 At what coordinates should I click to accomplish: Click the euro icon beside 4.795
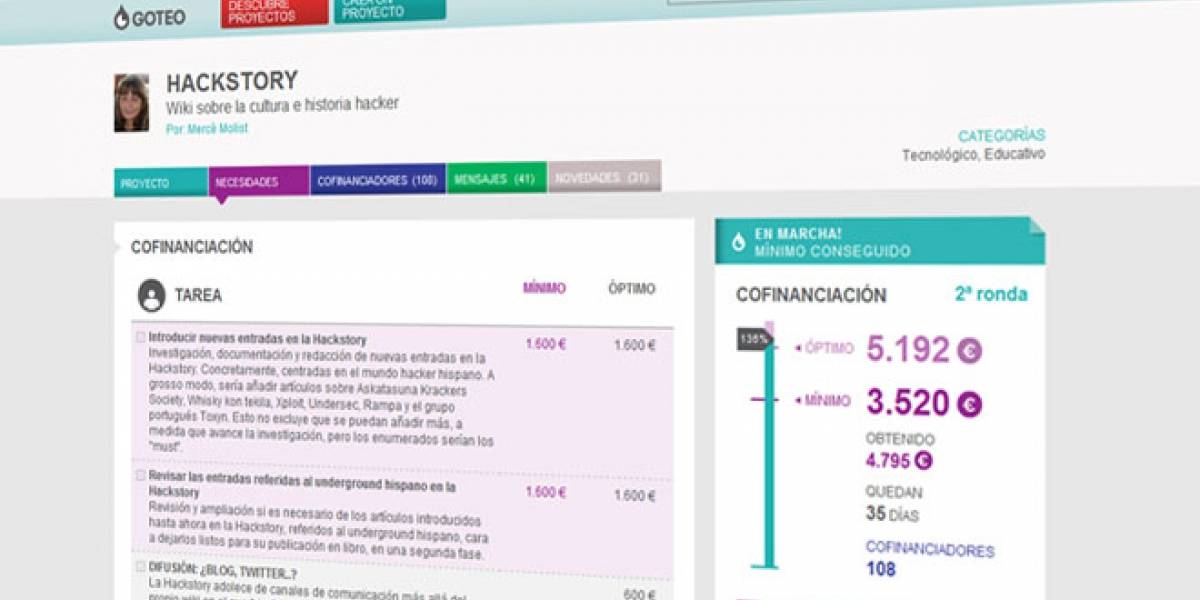tap(923, 461)
